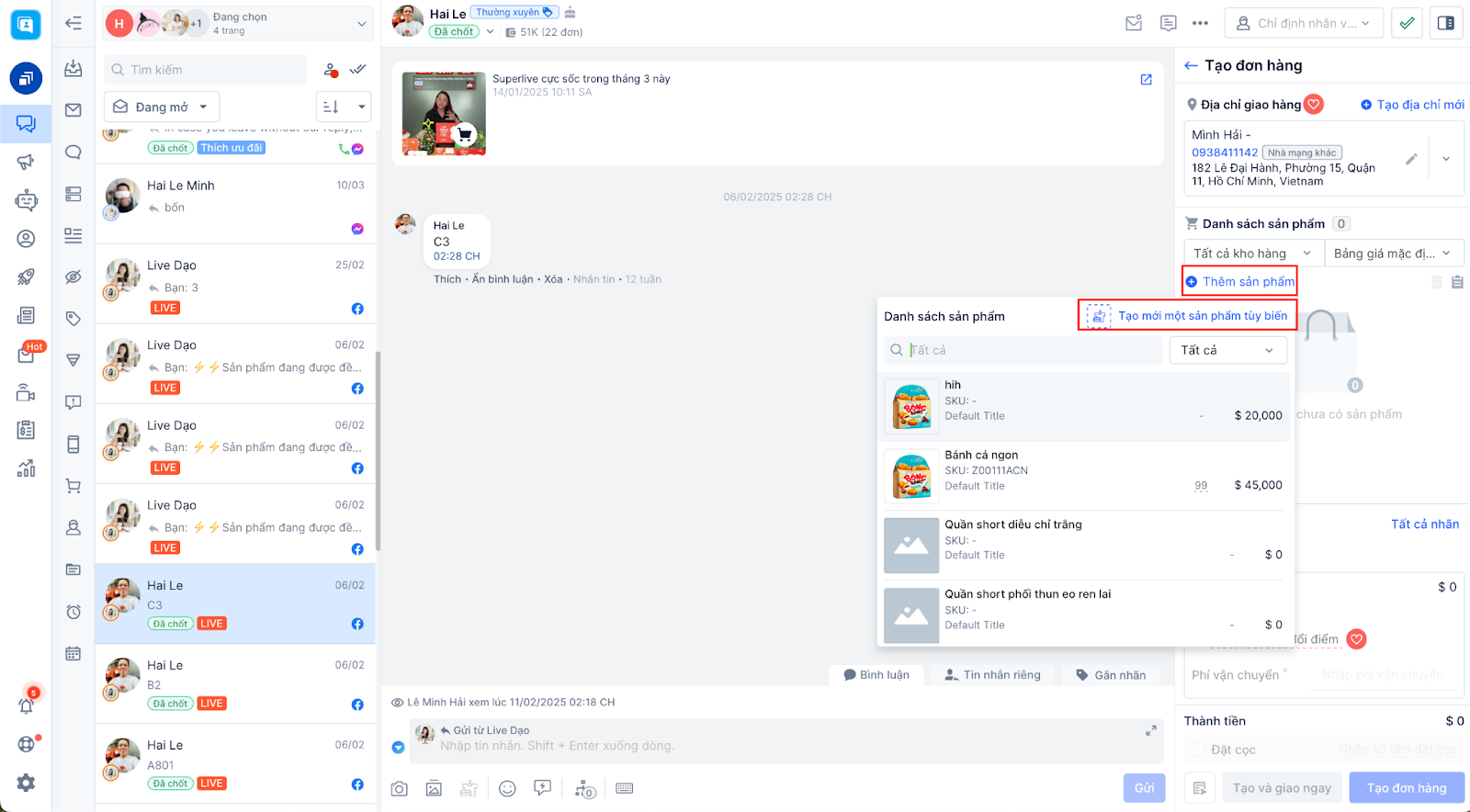Select product Quần short phối thun eo ren lai
This screenshot has width=1470, height=812.
point(1084,615)
